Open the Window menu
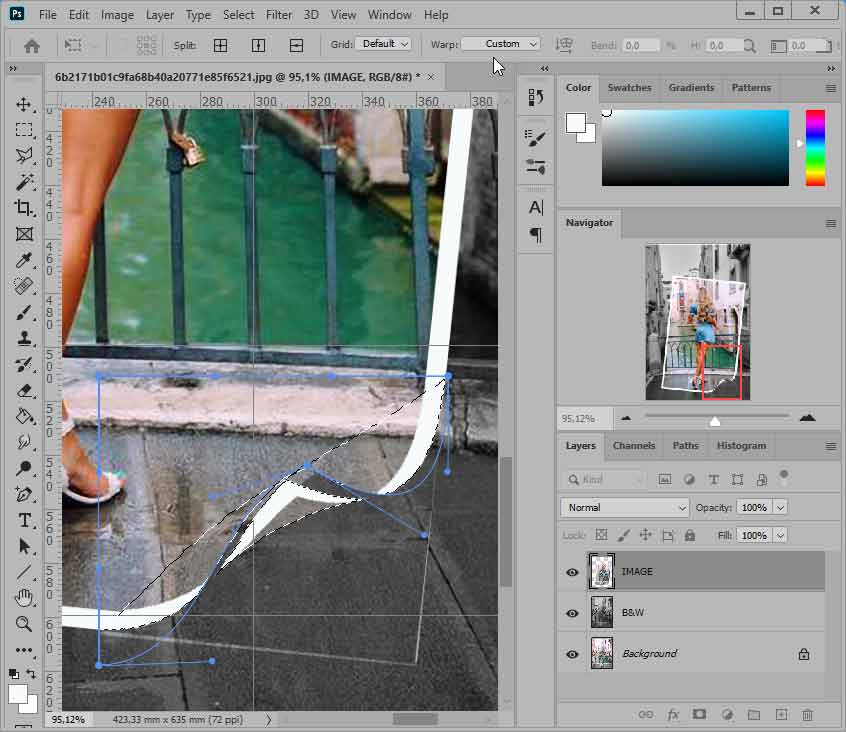846x732 pixels. [390, 15]
